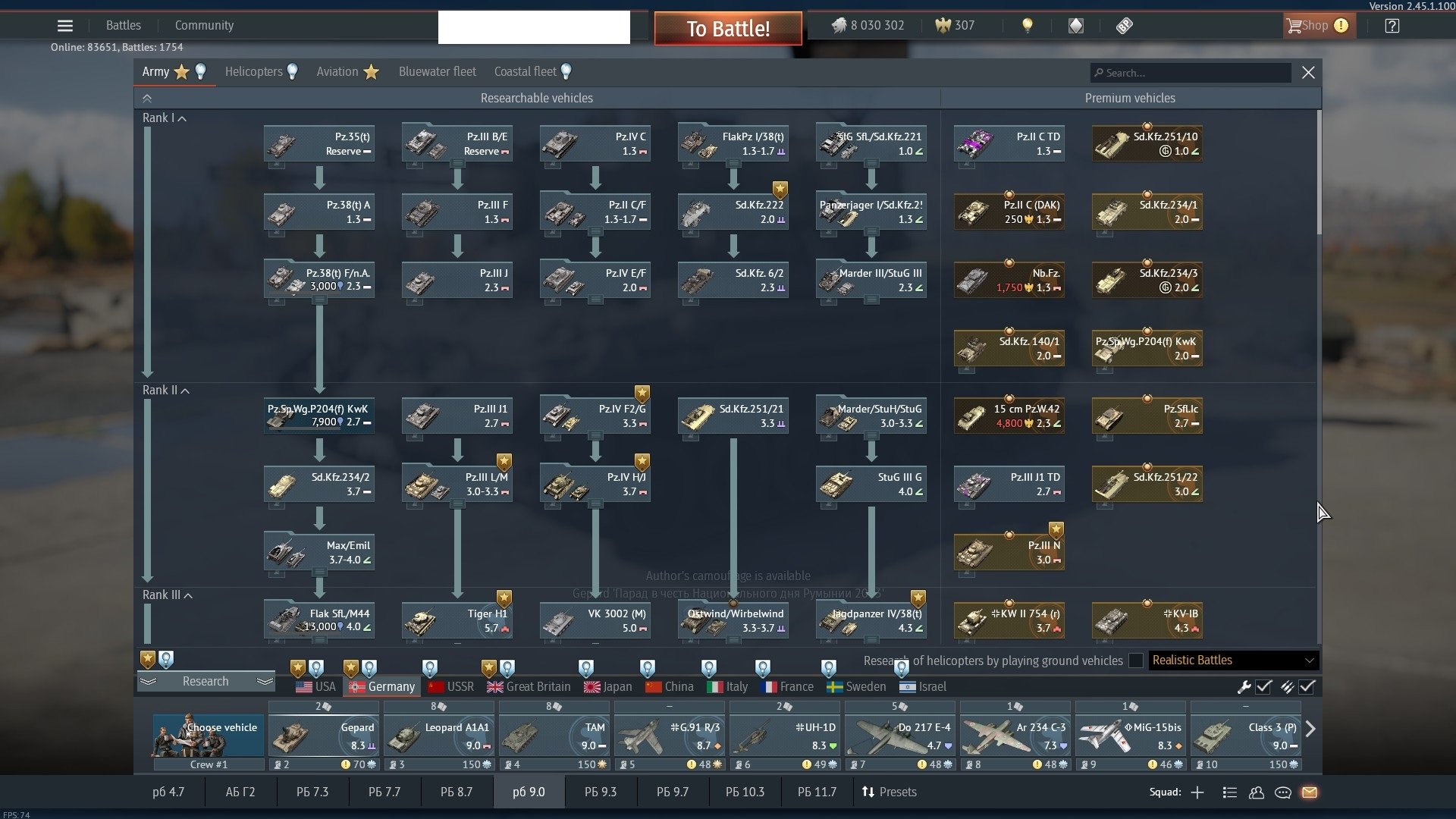
Task: Collapse the Rank III section
Action: [x=168, y=595]
